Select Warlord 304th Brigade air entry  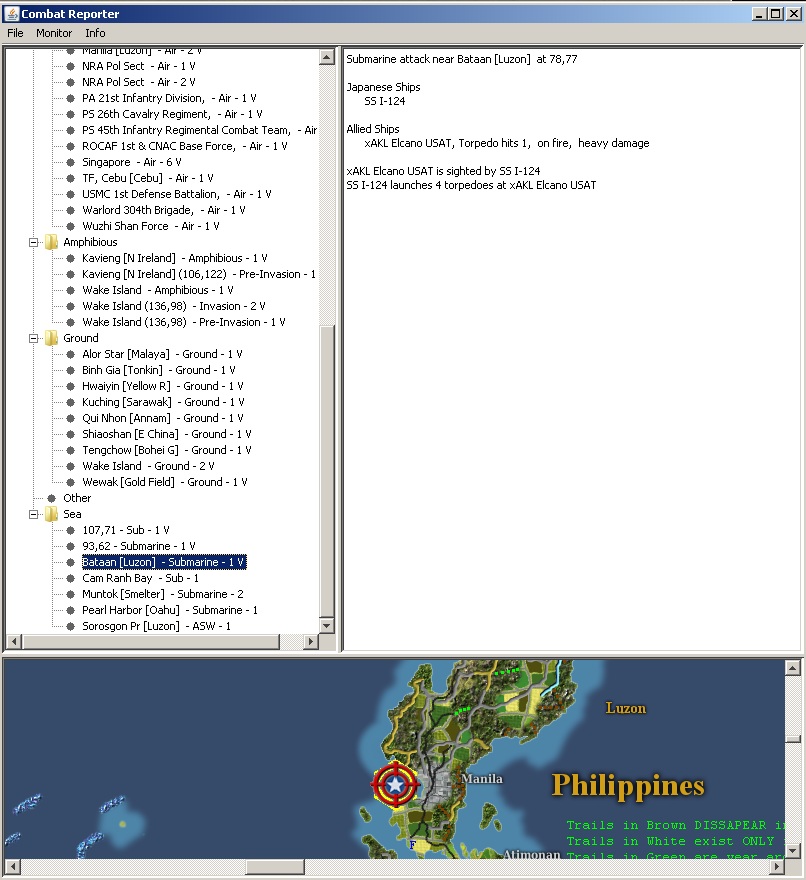[164, 210]
